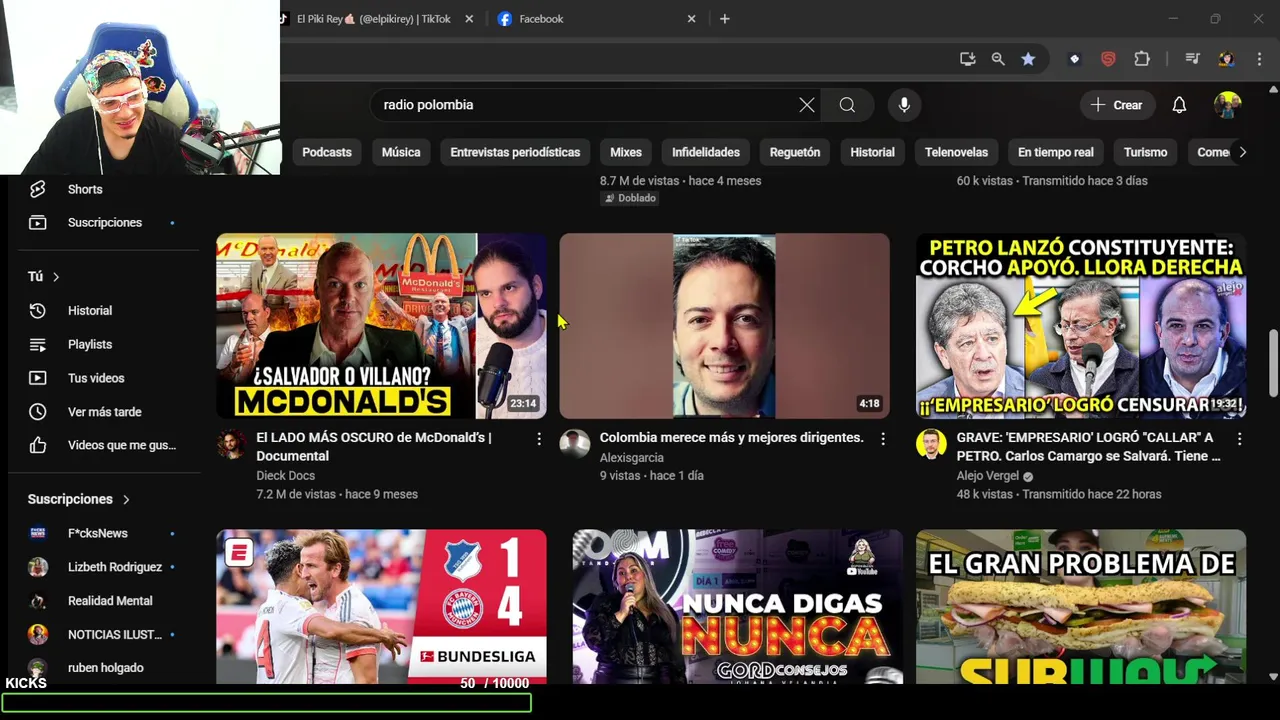The image size is (1280, 720).
Task: Open the account avatar menu
Action: 1228,105
